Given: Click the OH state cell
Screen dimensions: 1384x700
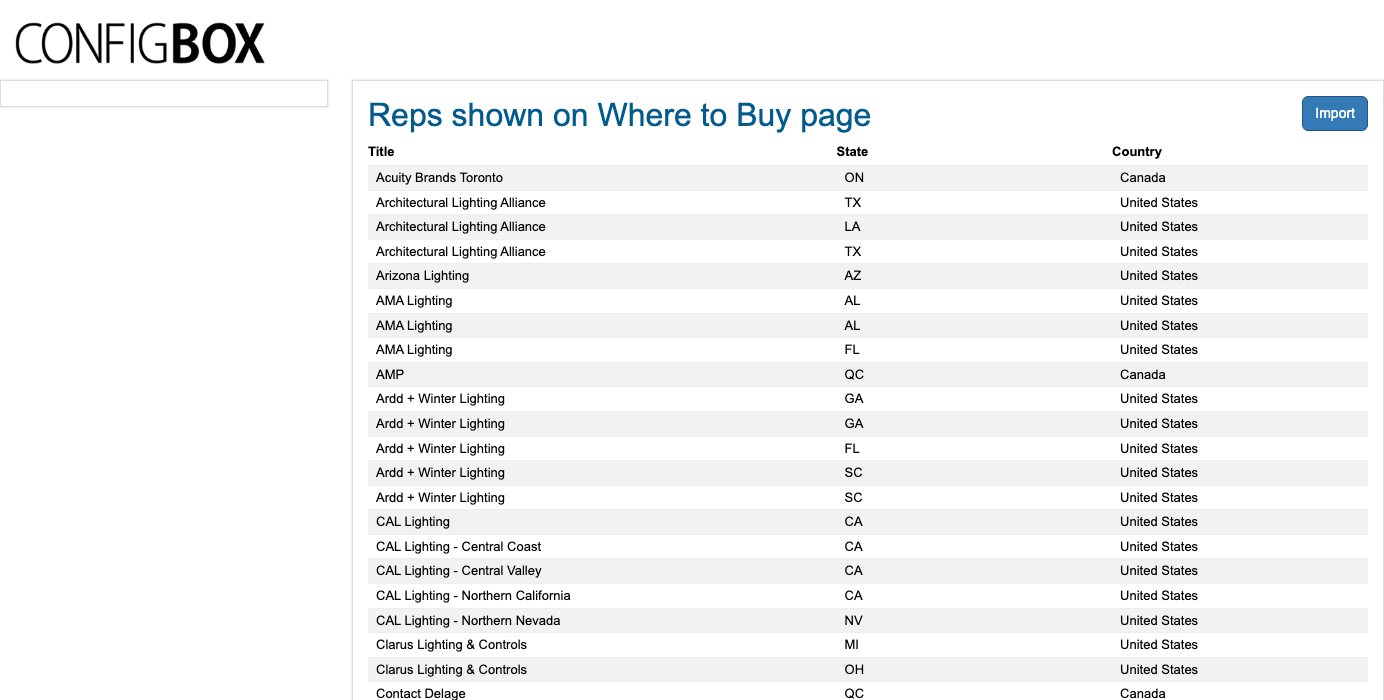Looking at the screenshot, I should click(854, 670).
